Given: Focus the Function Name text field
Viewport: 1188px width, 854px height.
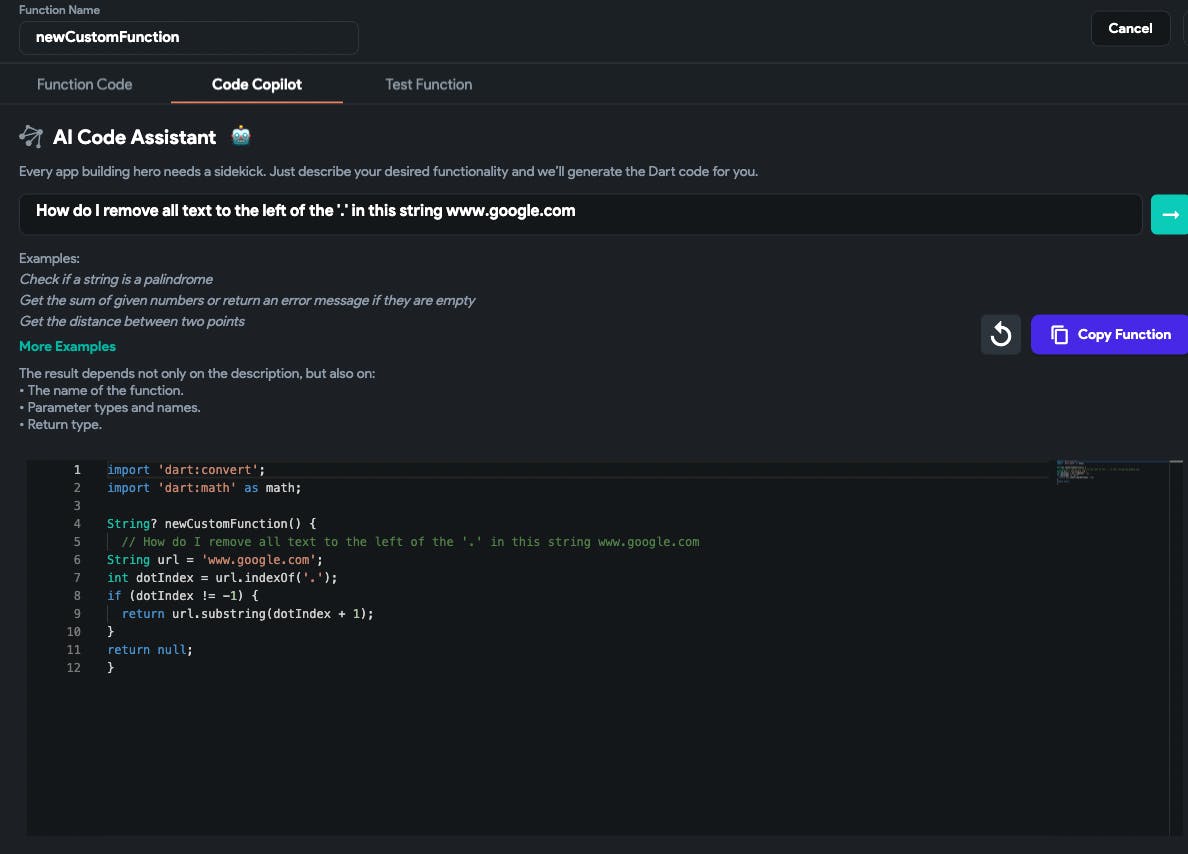Looking at the screenshot, I should click(x=189, y=38).
